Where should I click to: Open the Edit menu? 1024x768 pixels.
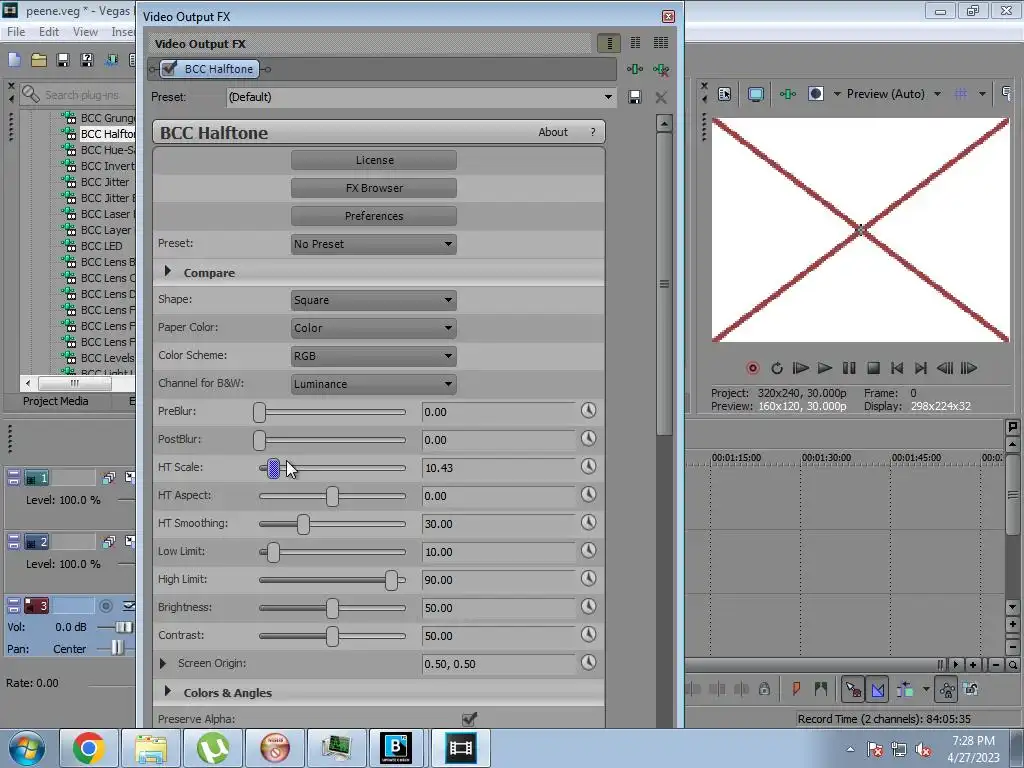click(x=48, y=31)
